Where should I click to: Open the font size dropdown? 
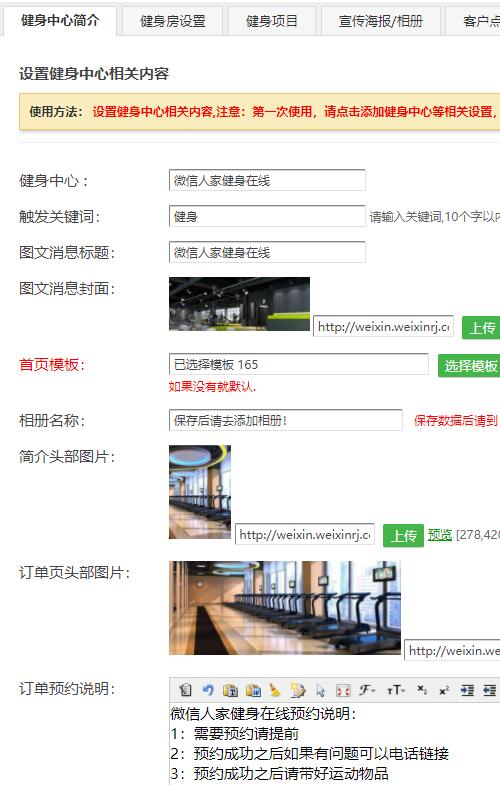point(396,690)
